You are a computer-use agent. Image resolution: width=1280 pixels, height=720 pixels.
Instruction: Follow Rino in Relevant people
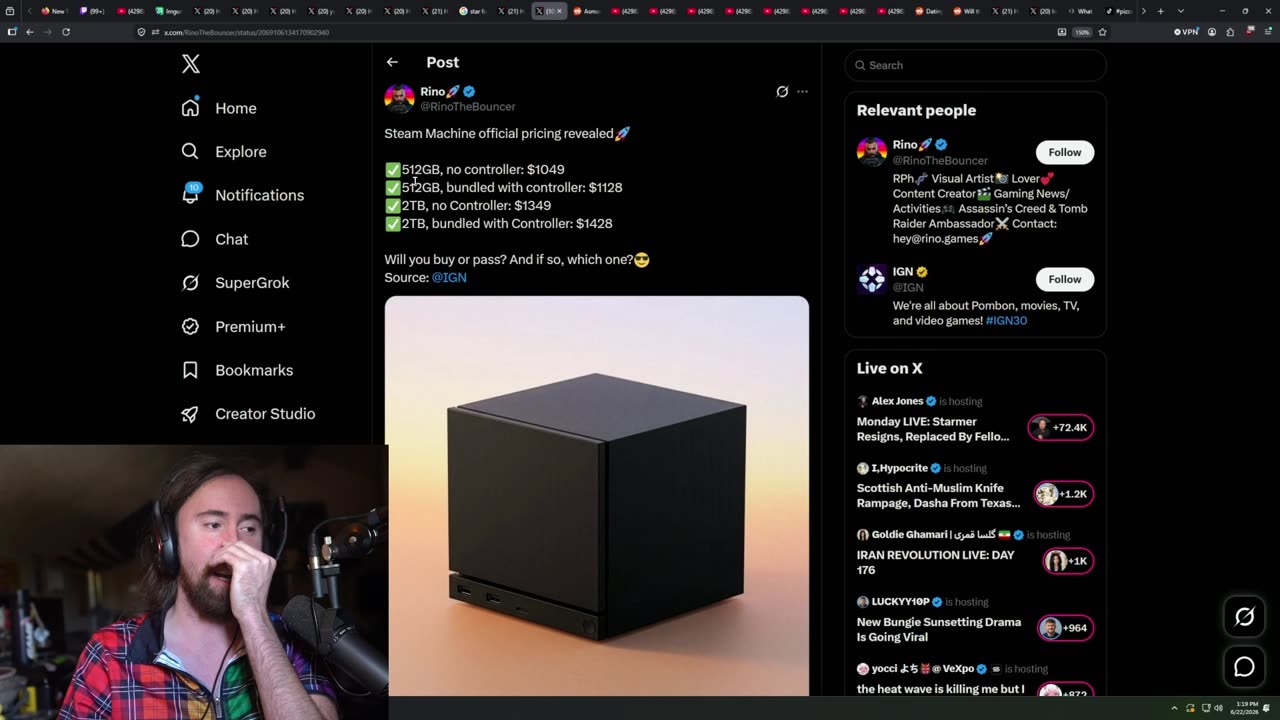[1065, 152]
